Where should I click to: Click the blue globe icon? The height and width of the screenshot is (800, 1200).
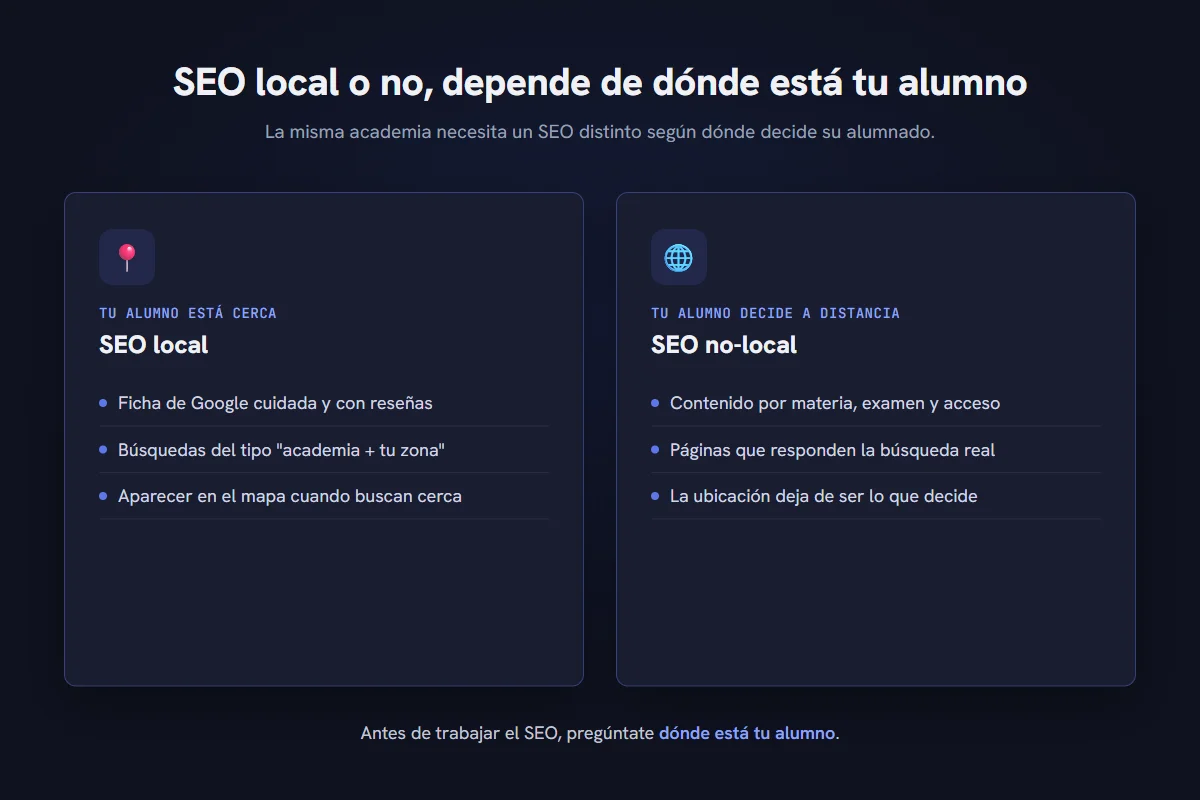point(679,257)
